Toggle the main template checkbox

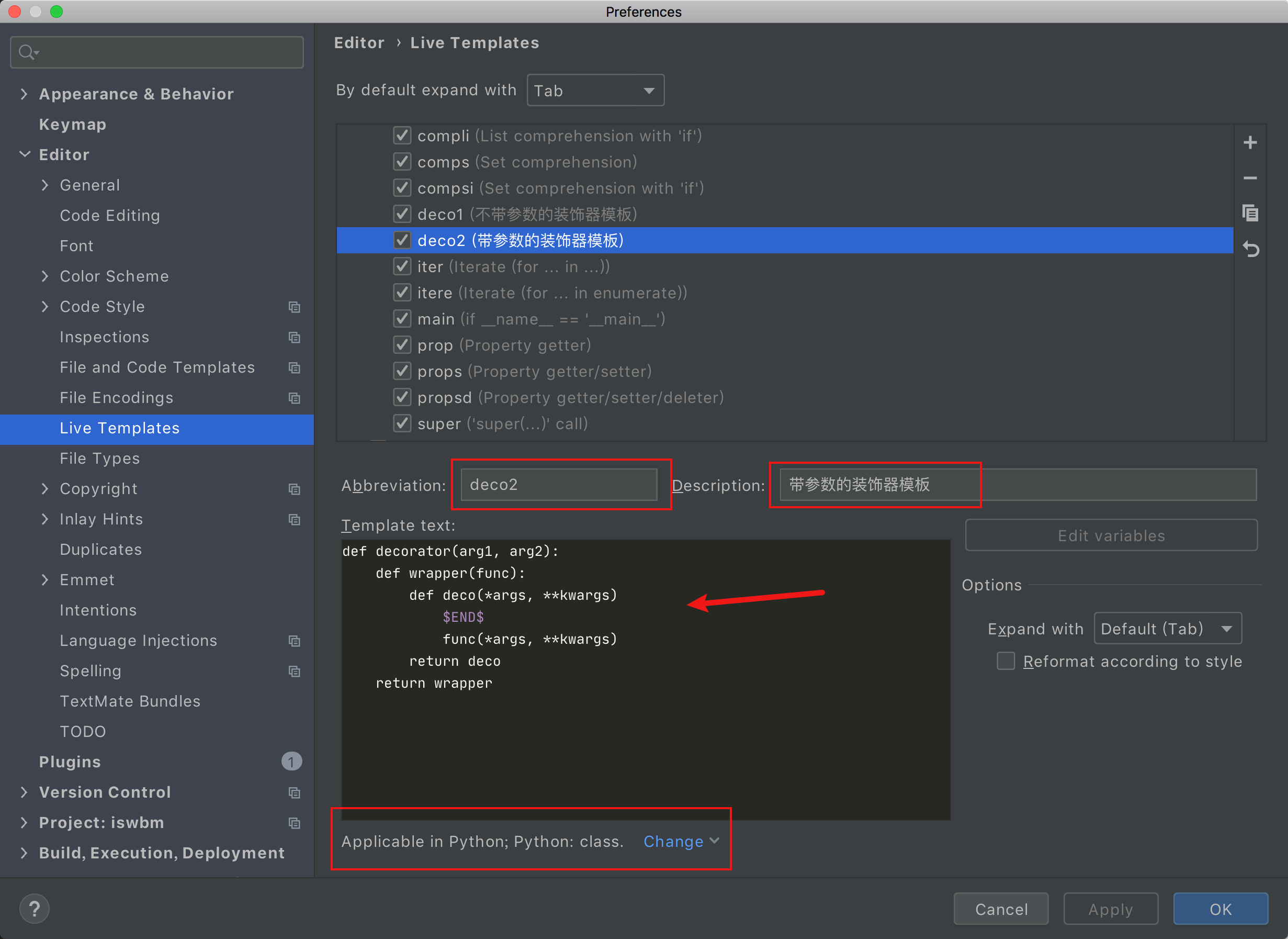[402, 319]
